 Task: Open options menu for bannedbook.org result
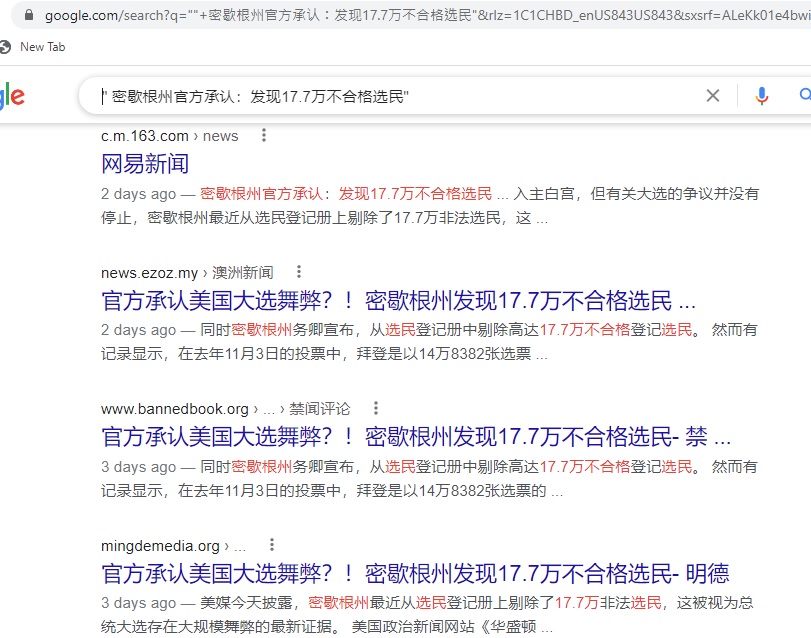click(376, 408)
